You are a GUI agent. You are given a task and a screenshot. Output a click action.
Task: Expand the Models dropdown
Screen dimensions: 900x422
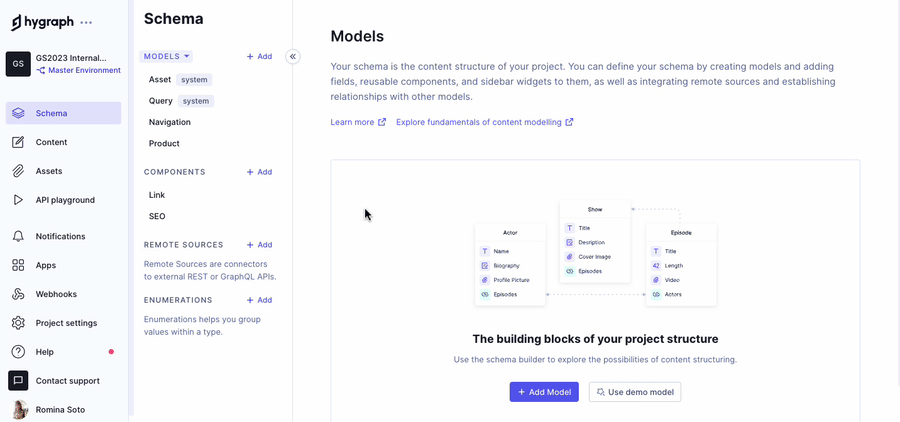click(166, 57)
